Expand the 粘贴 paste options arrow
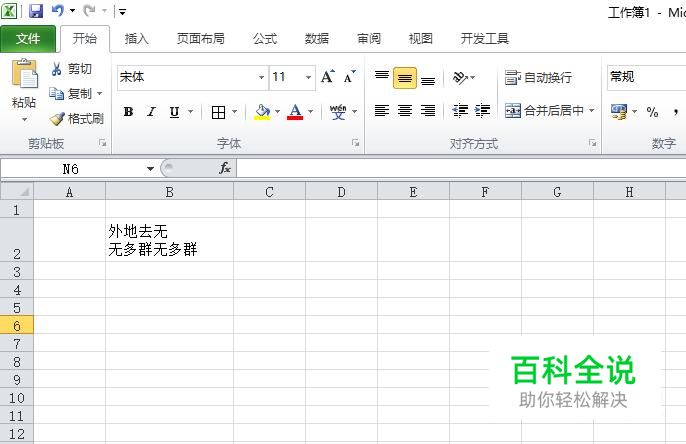 pyautogui.click(x=24, y=119)
